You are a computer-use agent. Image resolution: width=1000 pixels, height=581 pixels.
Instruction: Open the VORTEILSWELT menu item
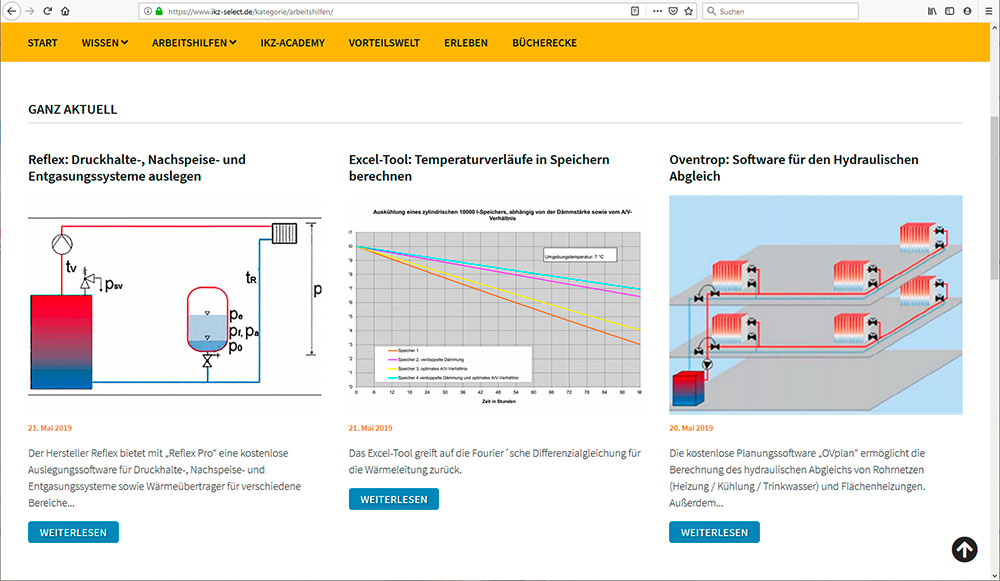384,43
